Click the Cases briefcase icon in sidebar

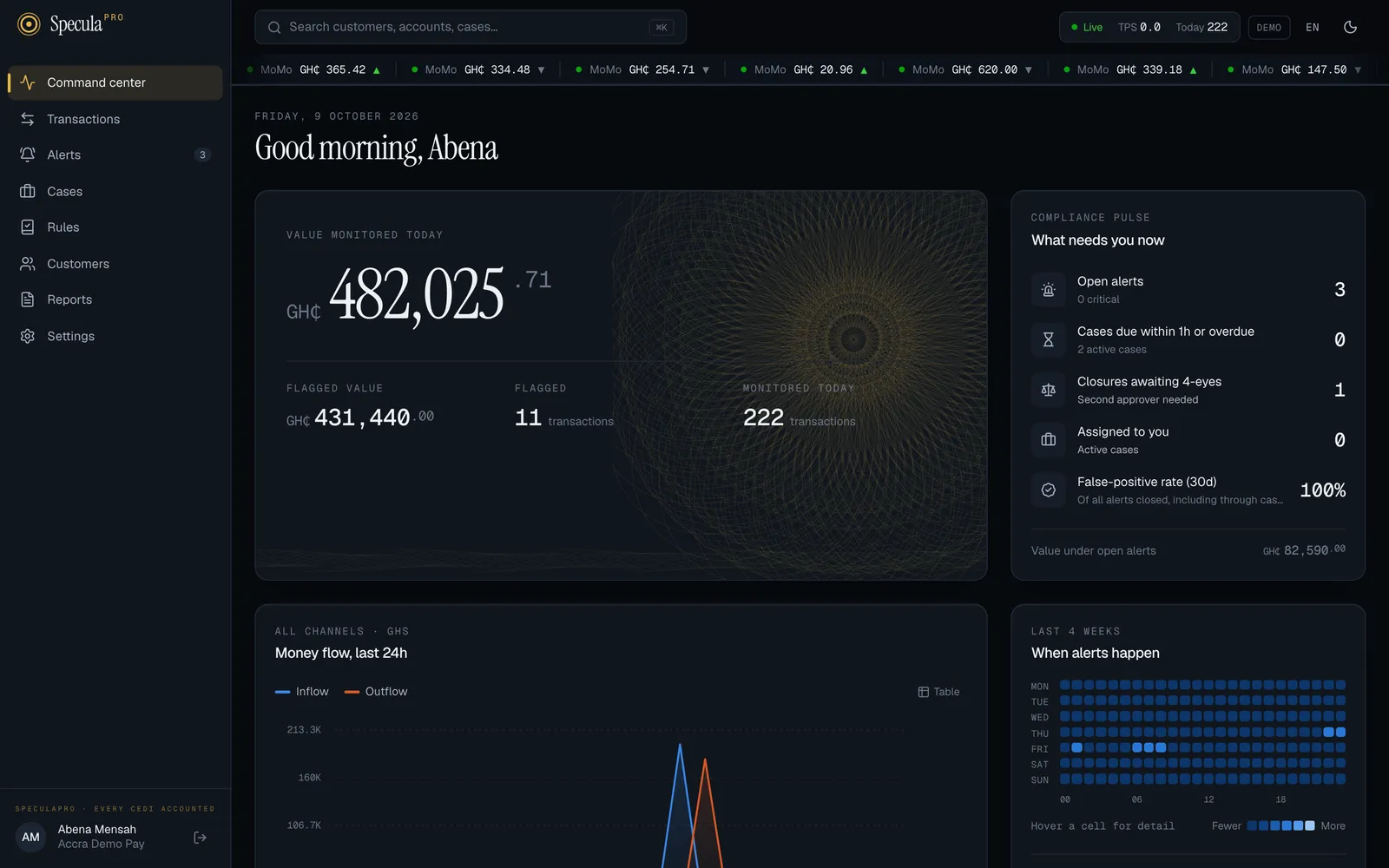[x=28, y=191]
